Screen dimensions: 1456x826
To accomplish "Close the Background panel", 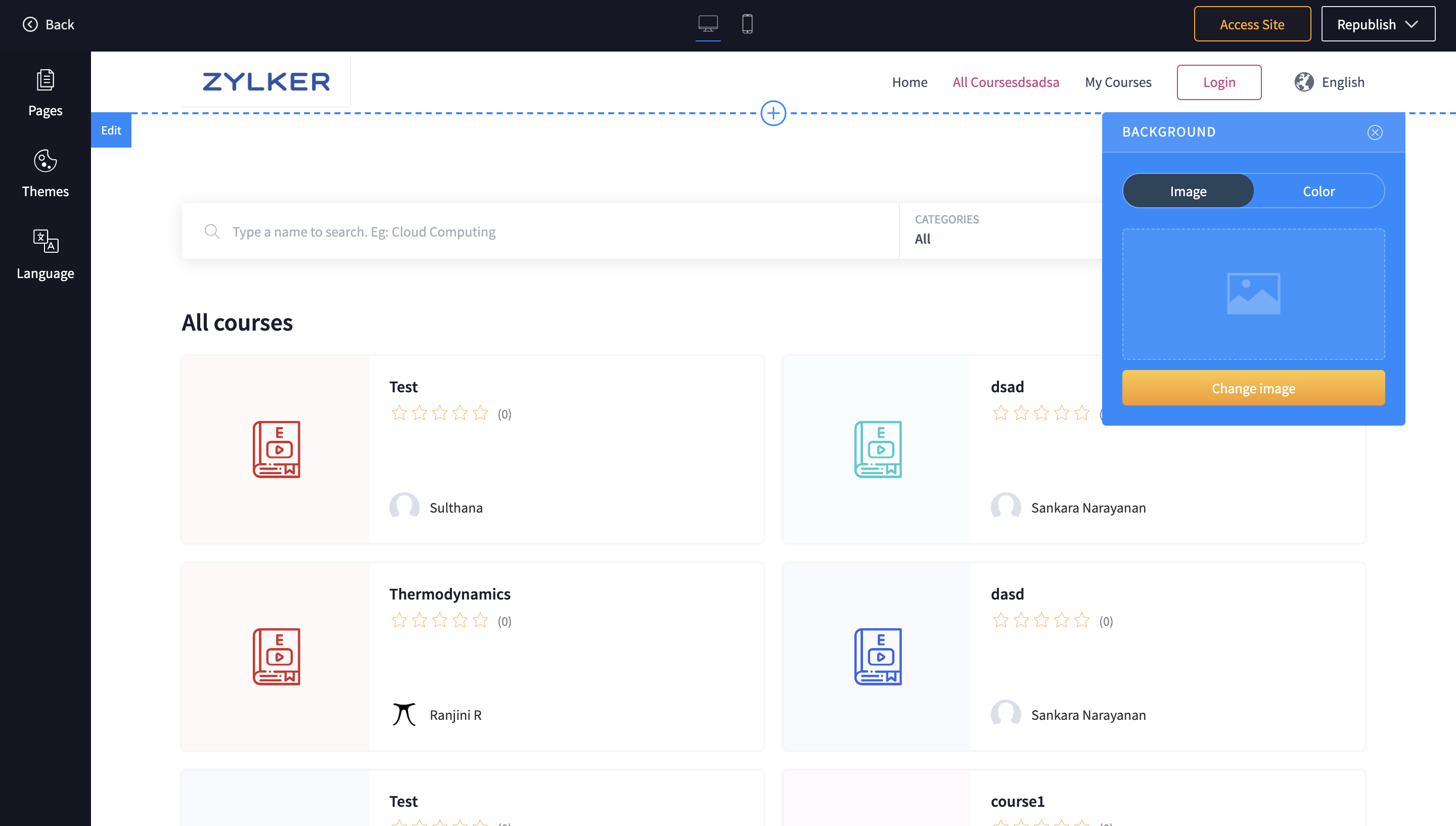I will tap(1374, 133).
